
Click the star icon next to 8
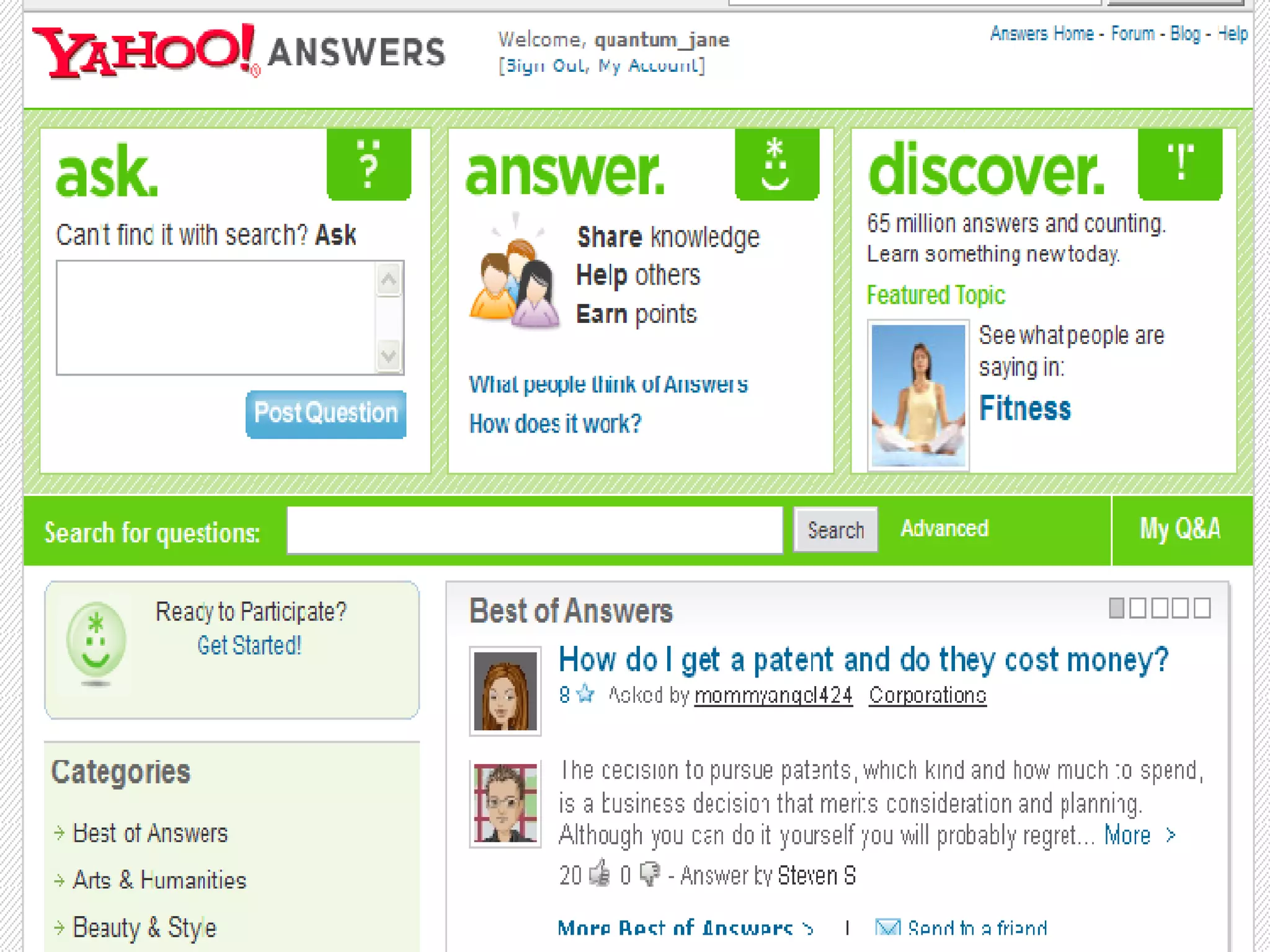[x=585, y=694]
